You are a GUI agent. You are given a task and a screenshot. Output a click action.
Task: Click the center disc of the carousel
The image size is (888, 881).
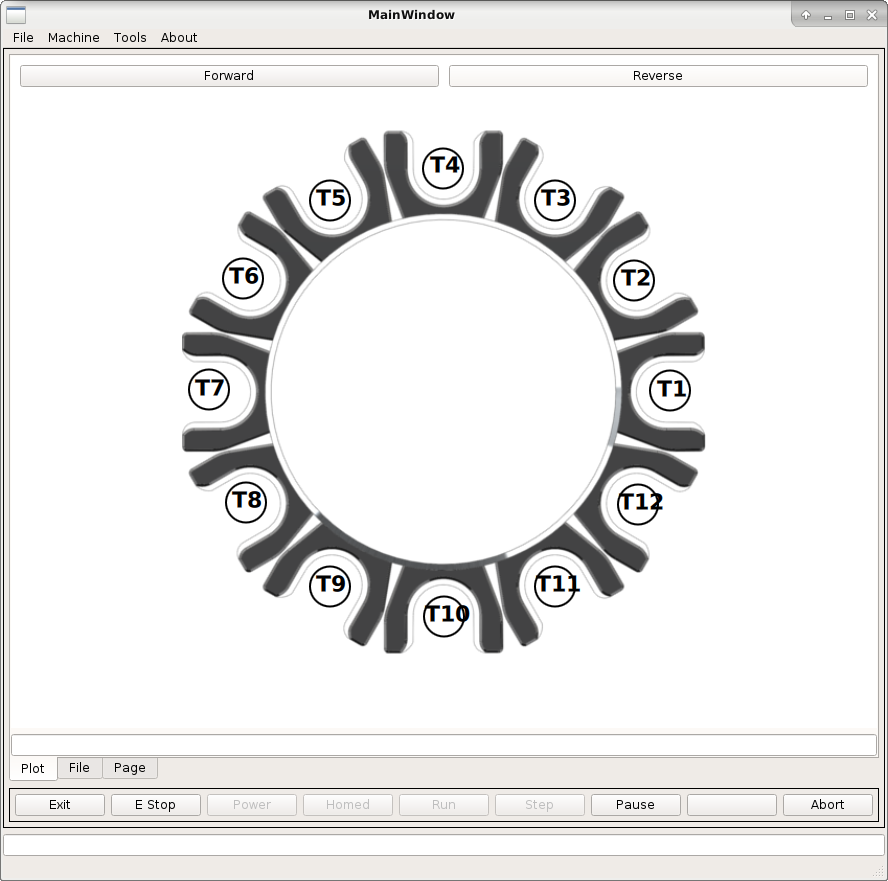pos(443,391)
